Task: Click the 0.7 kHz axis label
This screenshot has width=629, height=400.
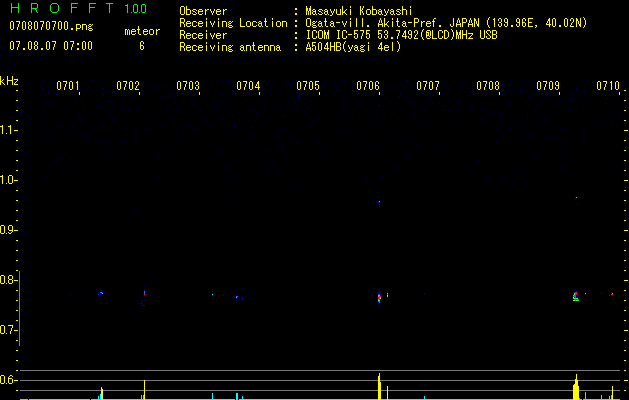Action: pos(8,330)
